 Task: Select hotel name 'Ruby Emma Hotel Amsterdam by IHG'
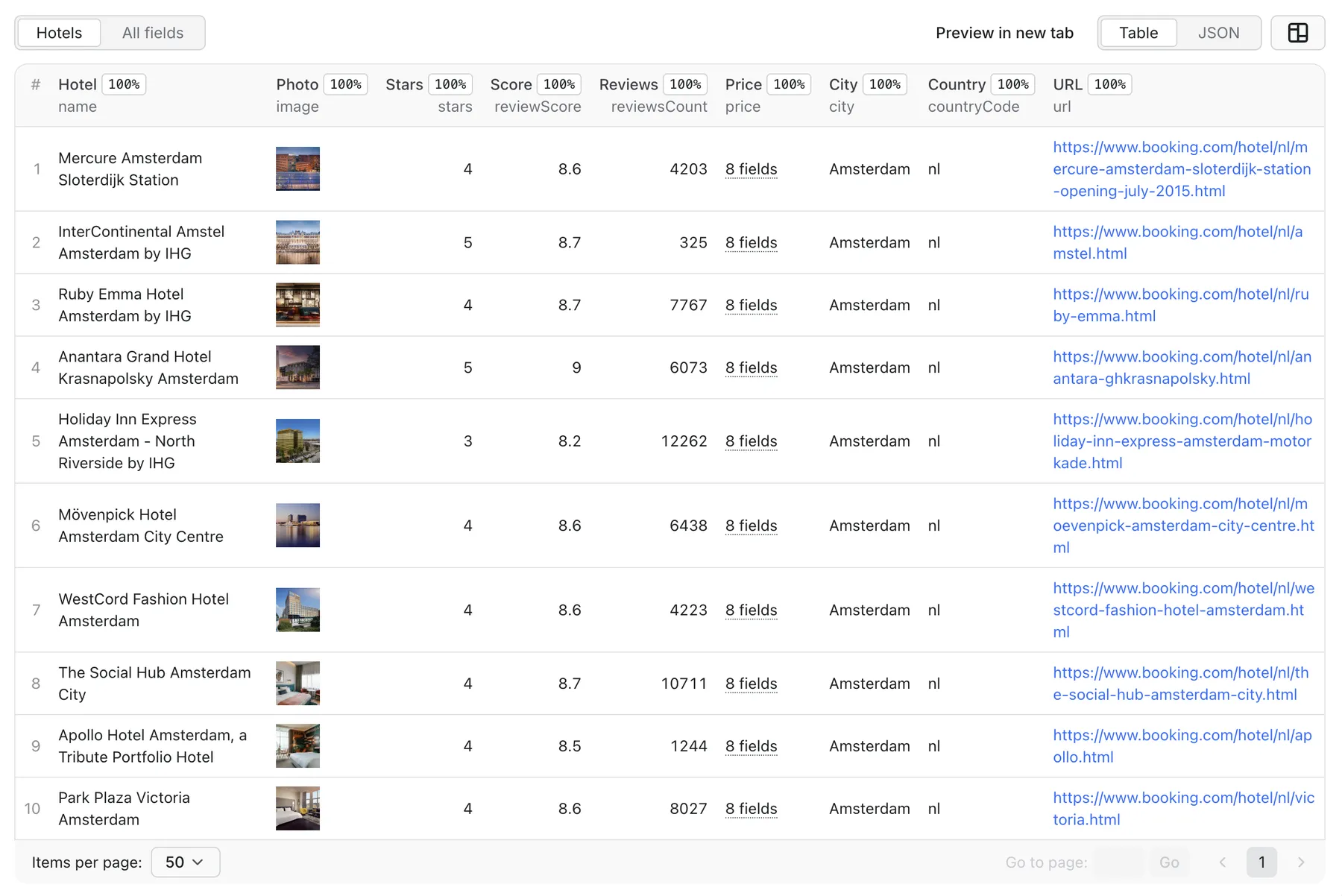coord(125,305)
